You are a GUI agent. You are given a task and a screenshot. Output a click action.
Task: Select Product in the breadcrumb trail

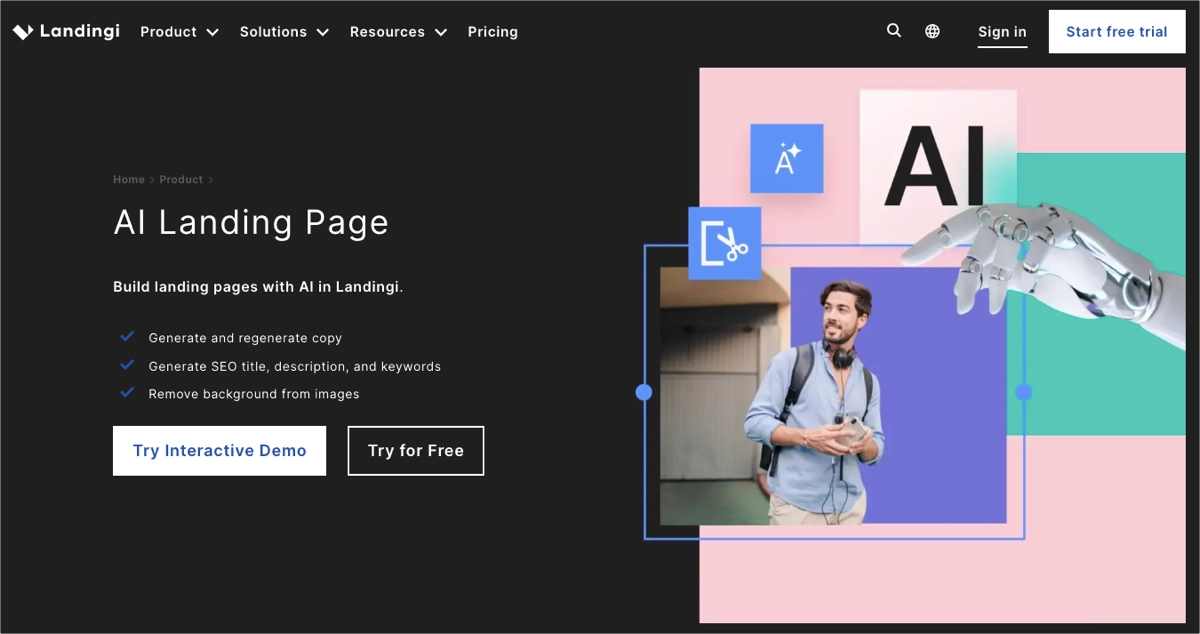point(180,179)
